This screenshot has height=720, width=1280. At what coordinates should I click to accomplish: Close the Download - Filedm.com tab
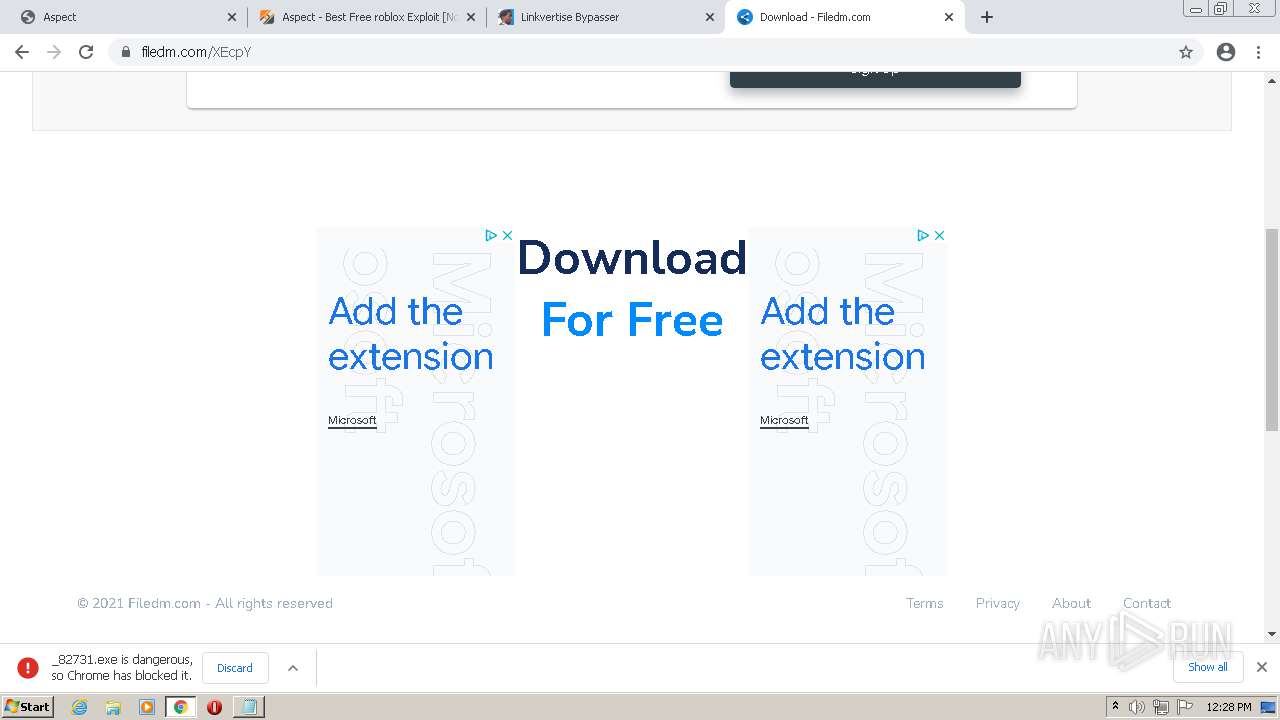click(949, 17)
